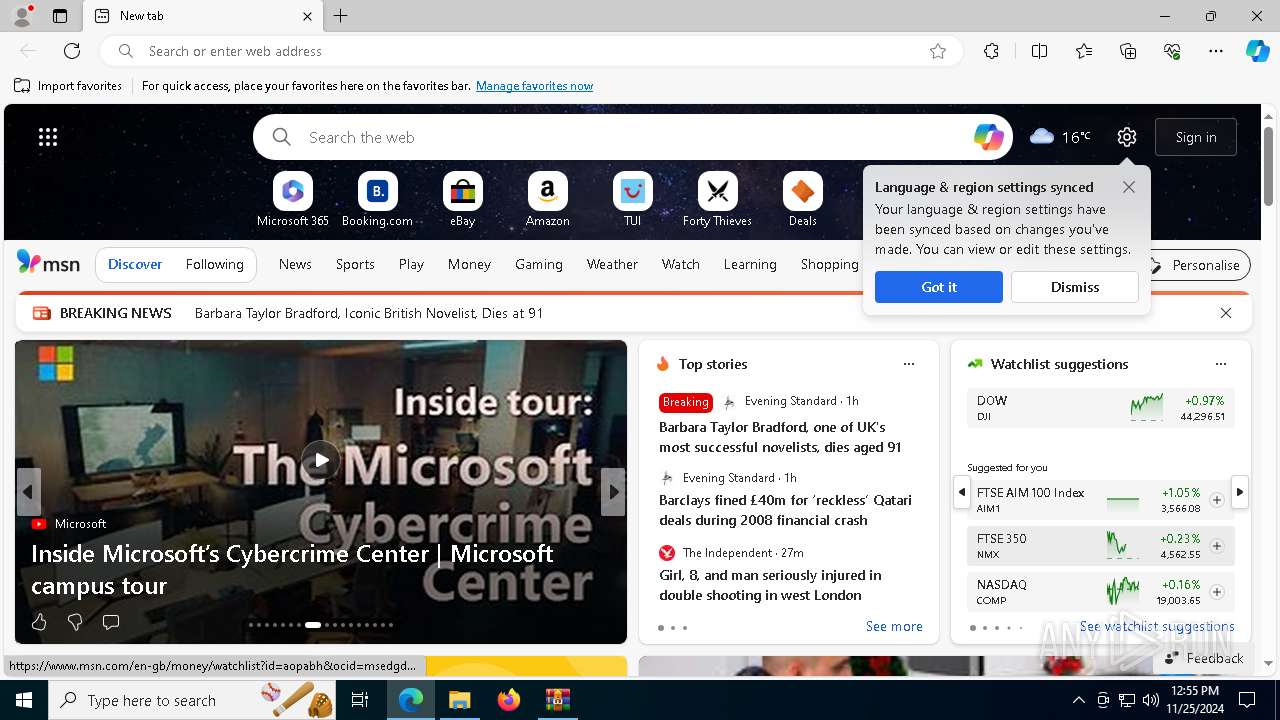Add FTSE AIM 100 Index to watchlist
The width and height of the screenshot is (1280, 720).
tap(1217, 500)
